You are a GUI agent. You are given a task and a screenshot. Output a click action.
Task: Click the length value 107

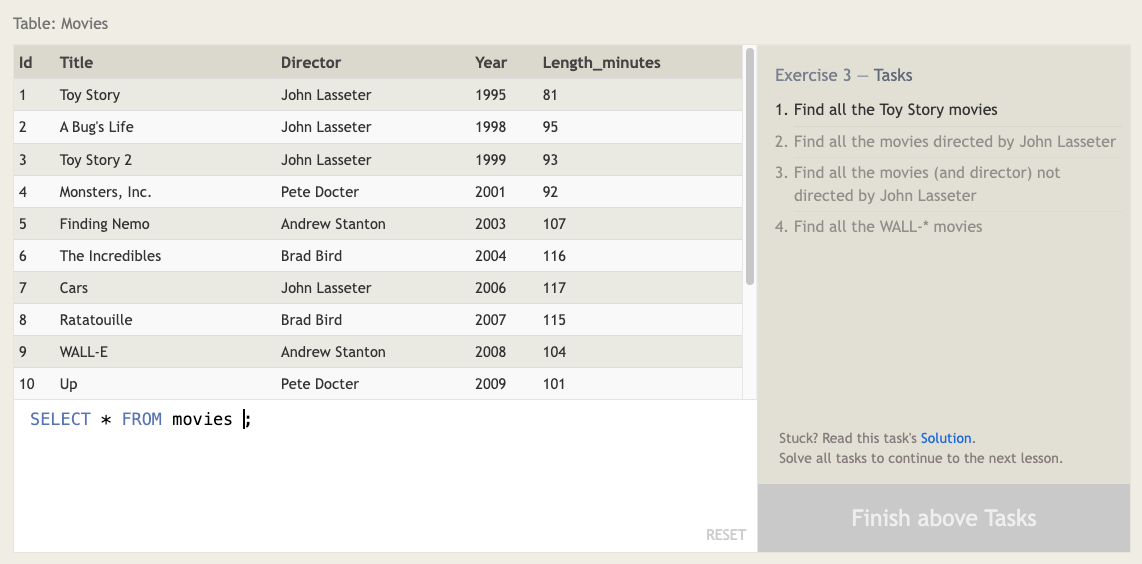pyautogui.click(x=554, y=224)
